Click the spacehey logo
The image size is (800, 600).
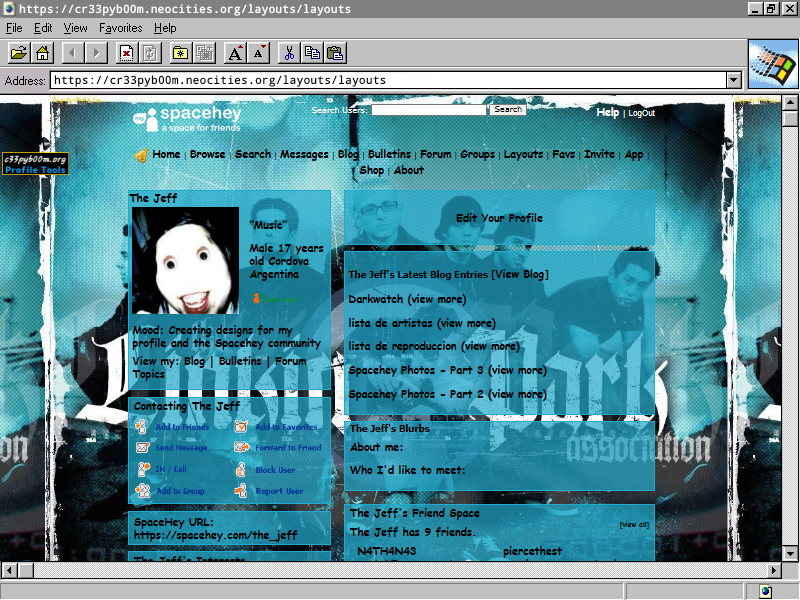[x=187, y=119]
